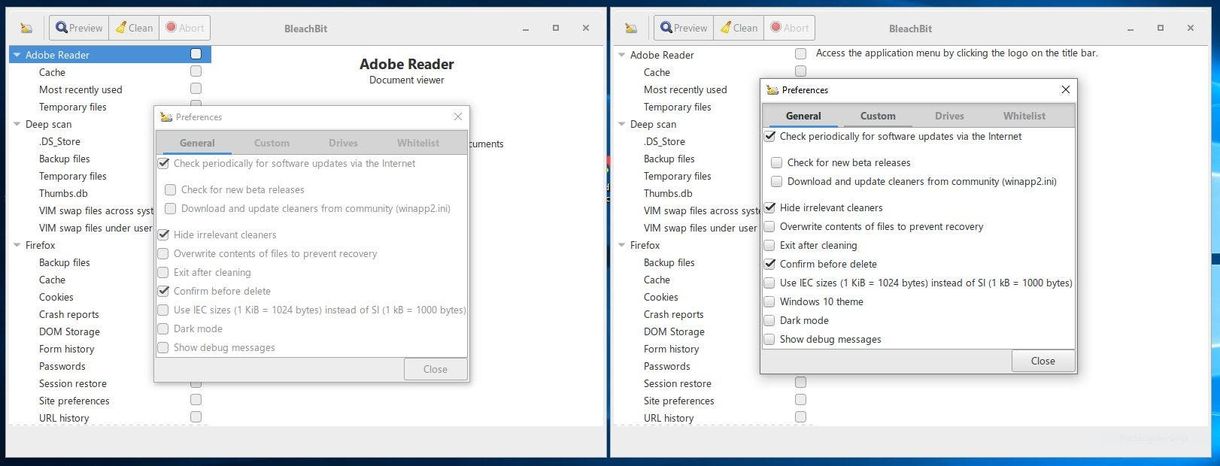This screenshot has height=466, width=1220.
Task: Open Drives tab in right Preferences dialog
Action: (950, 116)
